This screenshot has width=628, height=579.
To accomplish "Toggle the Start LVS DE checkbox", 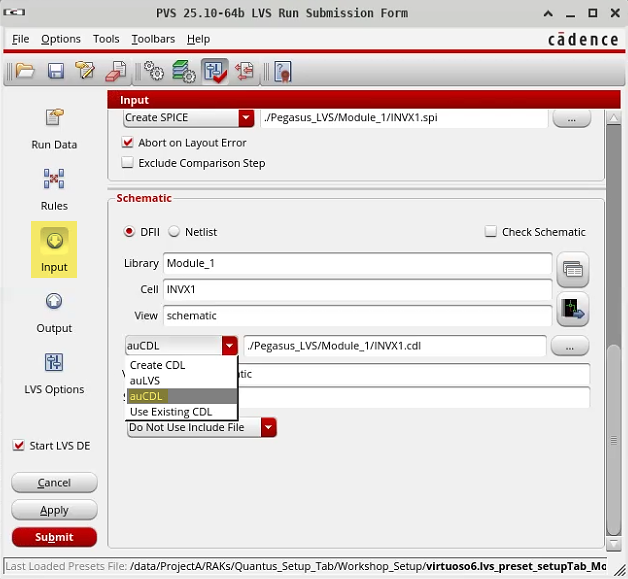I will [18, 445].
